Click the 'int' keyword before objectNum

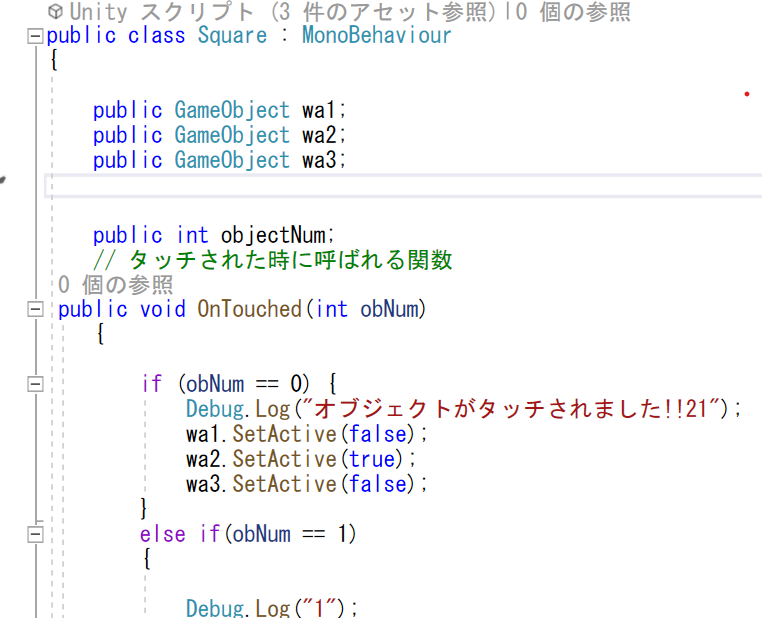coord(192,235)
